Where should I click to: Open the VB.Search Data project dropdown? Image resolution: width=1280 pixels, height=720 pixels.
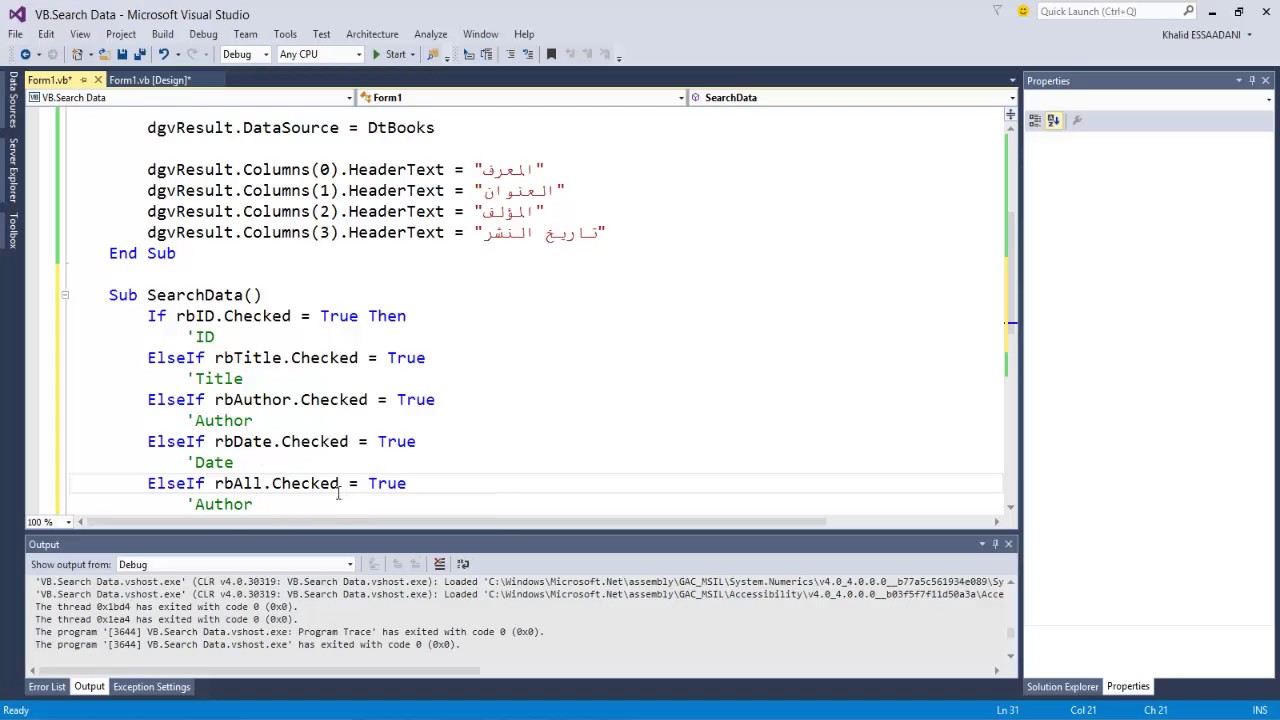tap(190, 97)
